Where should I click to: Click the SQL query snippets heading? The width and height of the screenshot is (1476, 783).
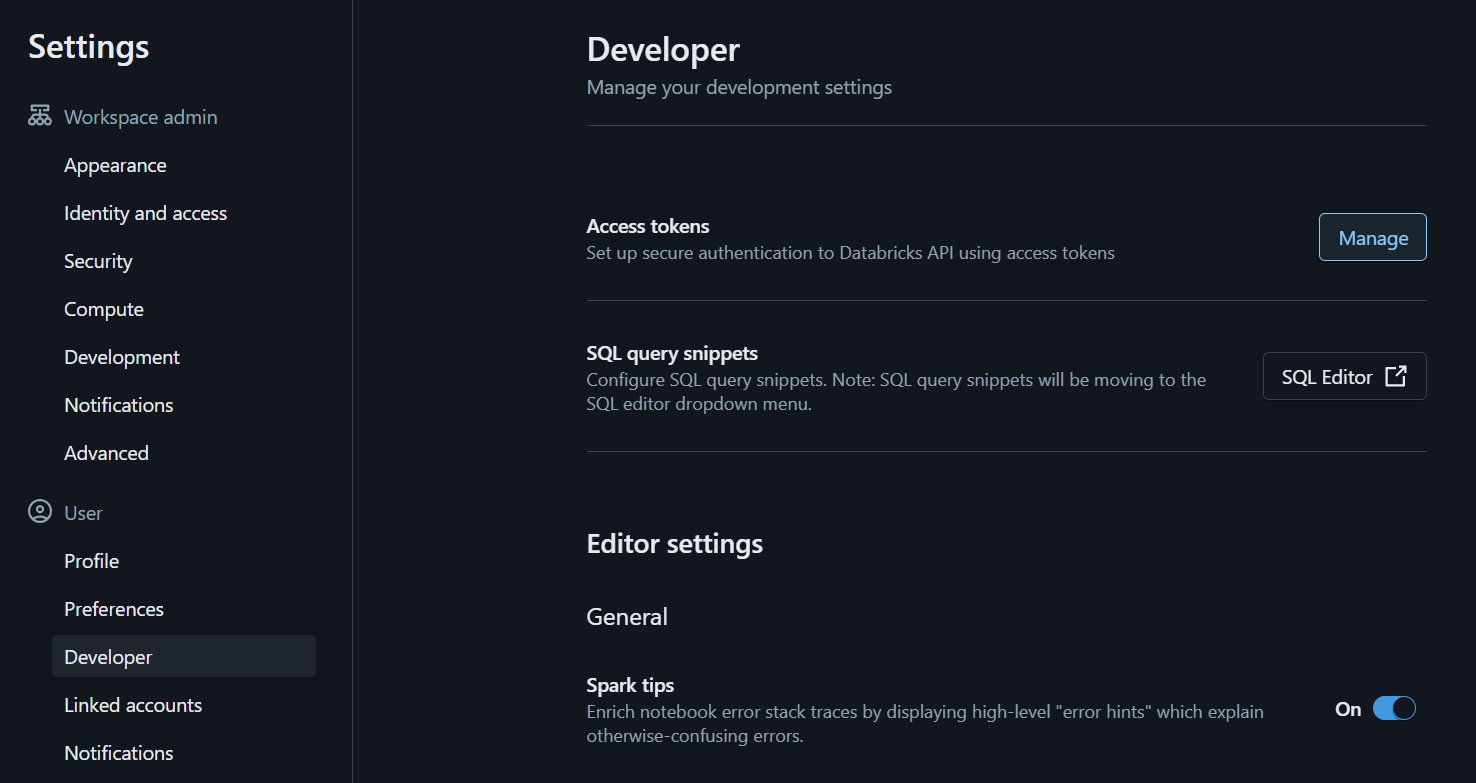pos(672,353)
